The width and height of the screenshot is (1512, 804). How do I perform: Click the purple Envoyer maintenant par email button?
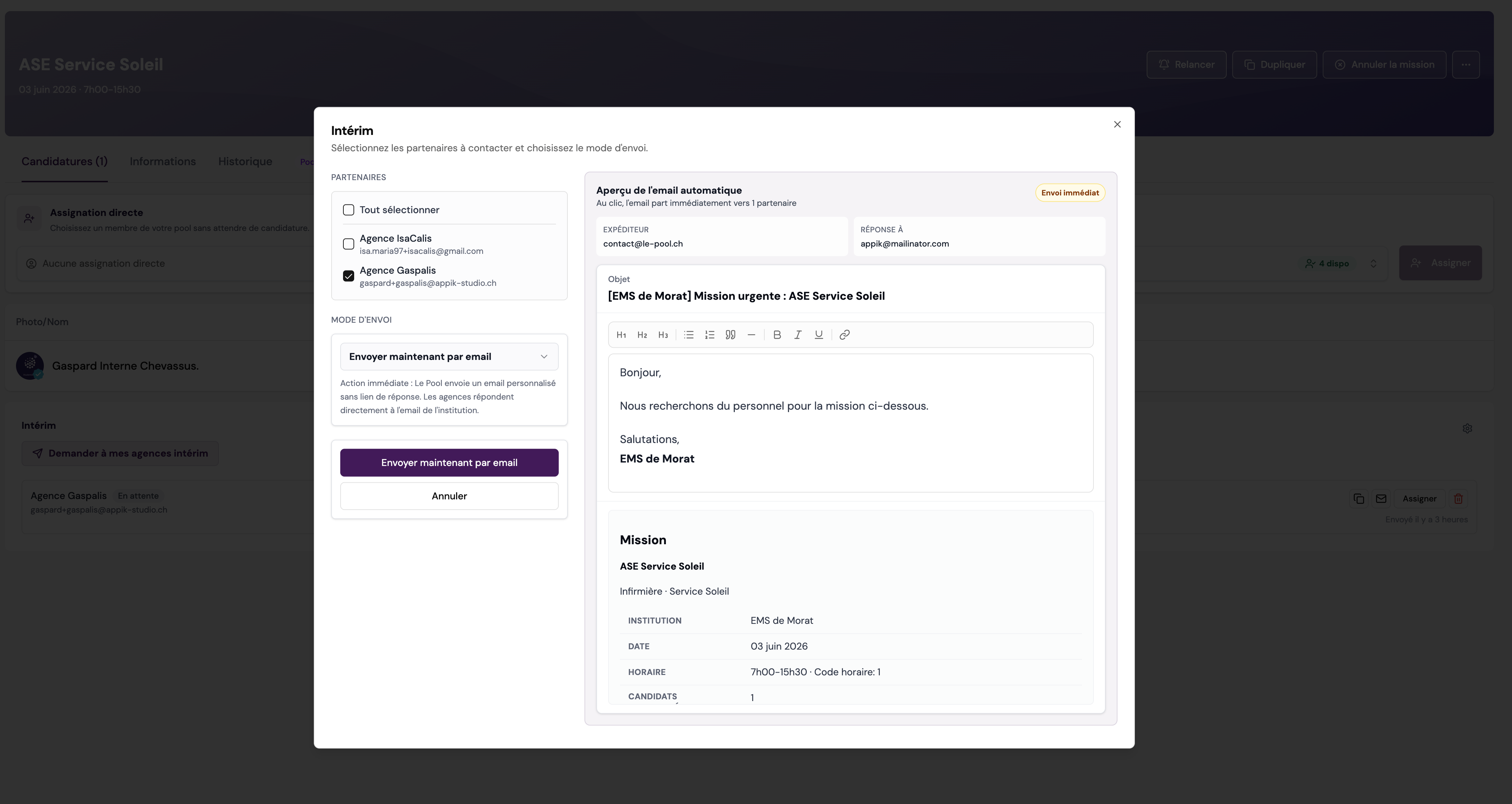(x=449, y=463)
